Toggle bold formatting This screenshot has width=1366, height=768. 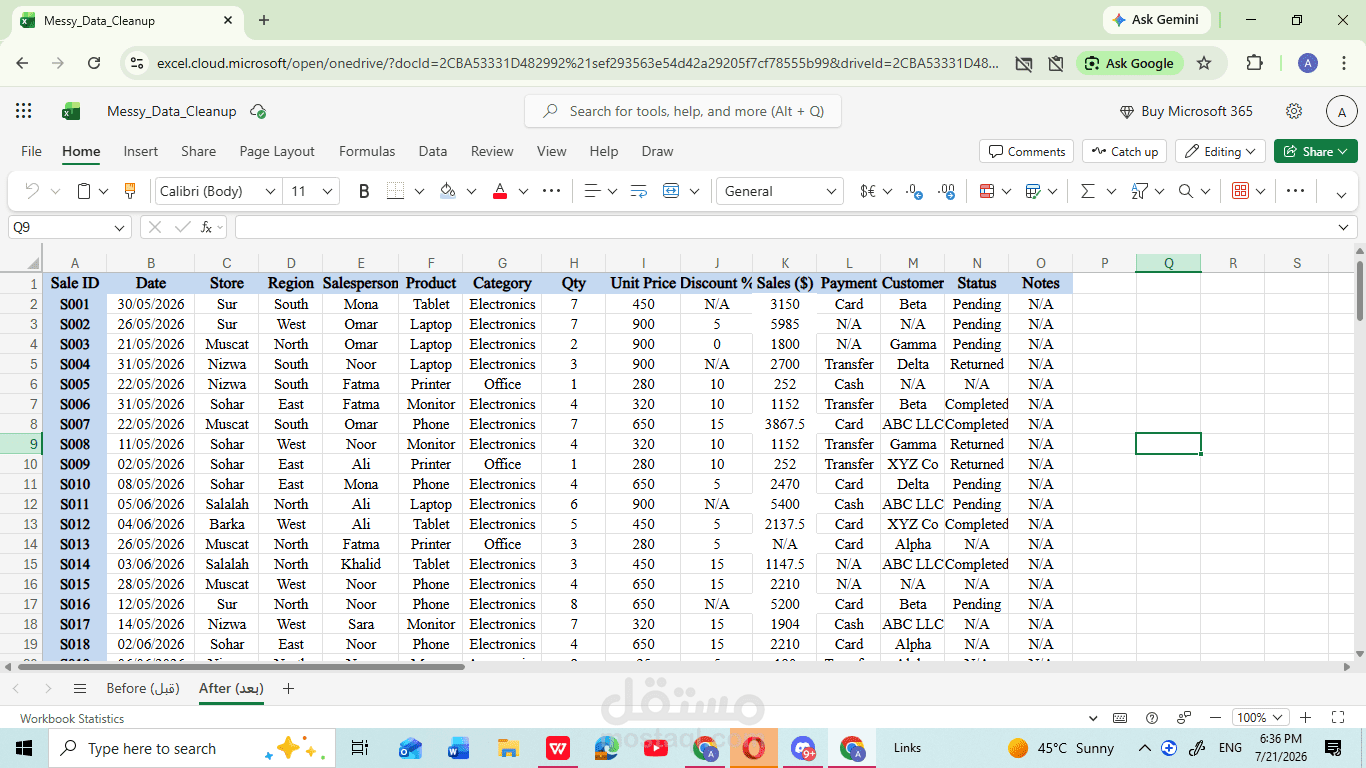point(364,191)
